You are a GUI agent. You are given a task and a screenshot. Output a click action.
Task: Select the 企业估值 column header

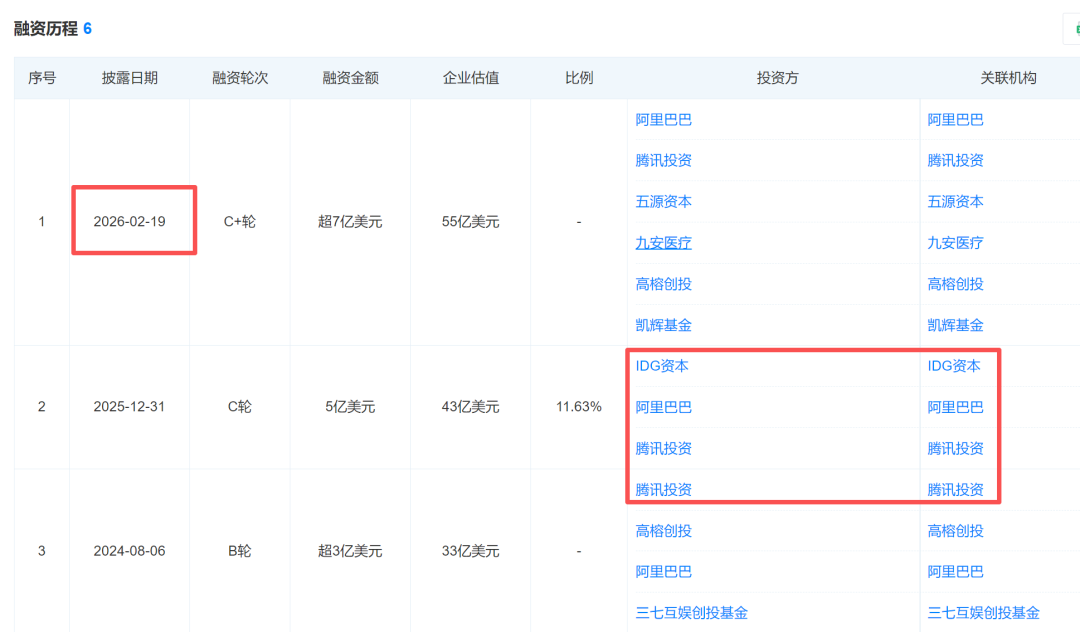(470, 78)
